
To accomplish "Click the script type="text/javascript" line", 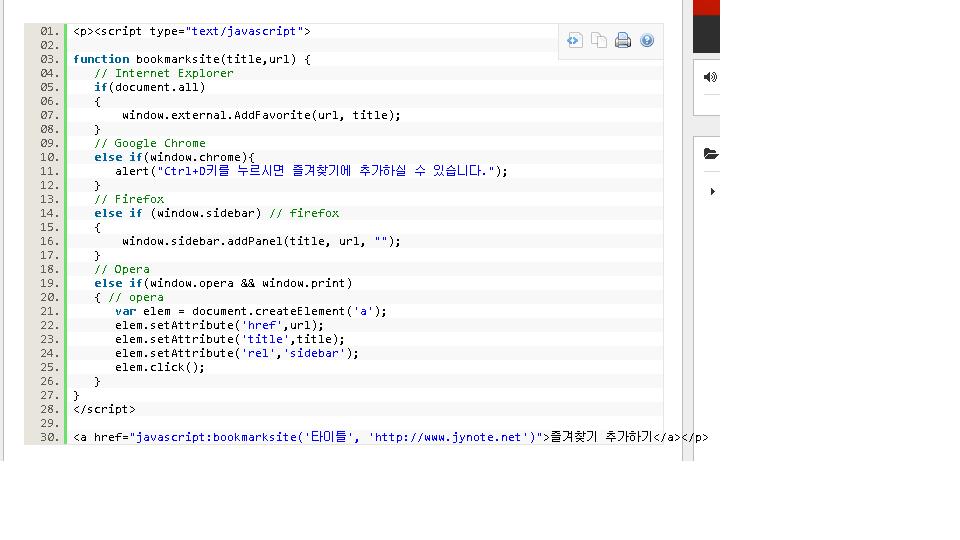I will point(192,31).
